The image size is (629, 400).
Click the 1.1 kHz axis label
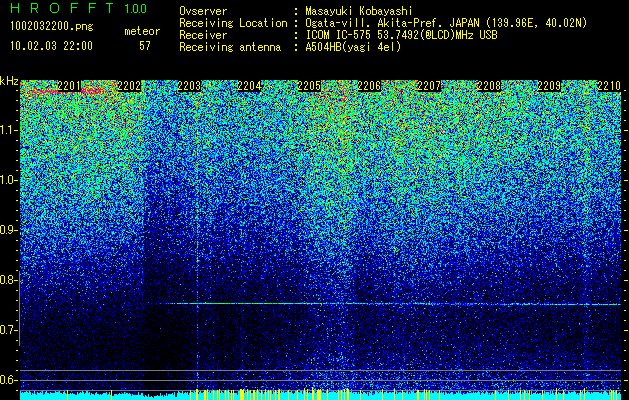click(9, 130)
